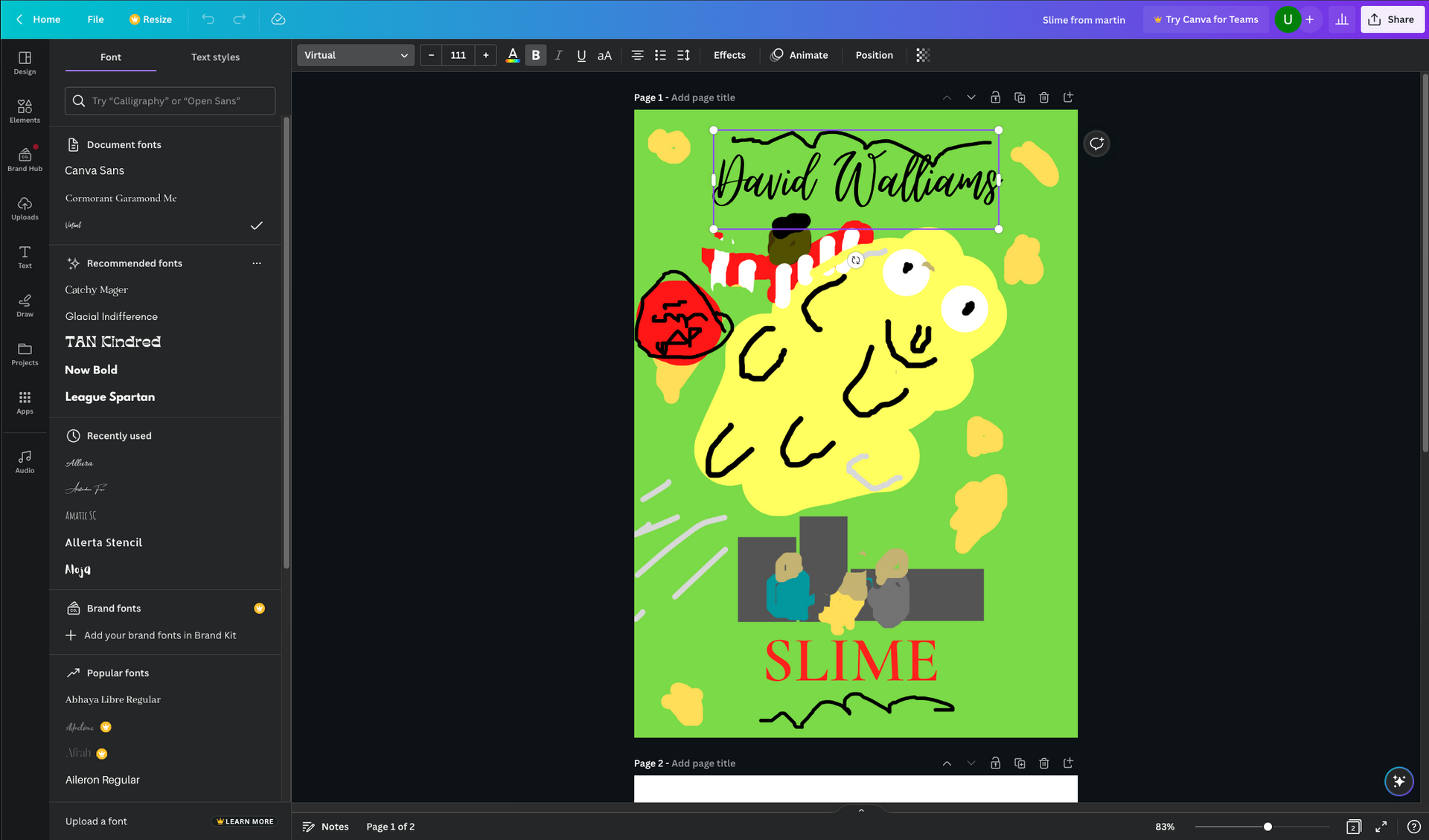The height and width of the screenshot is (840, 1429).
Task: Click the Share button
Action: coord(1392,19)
